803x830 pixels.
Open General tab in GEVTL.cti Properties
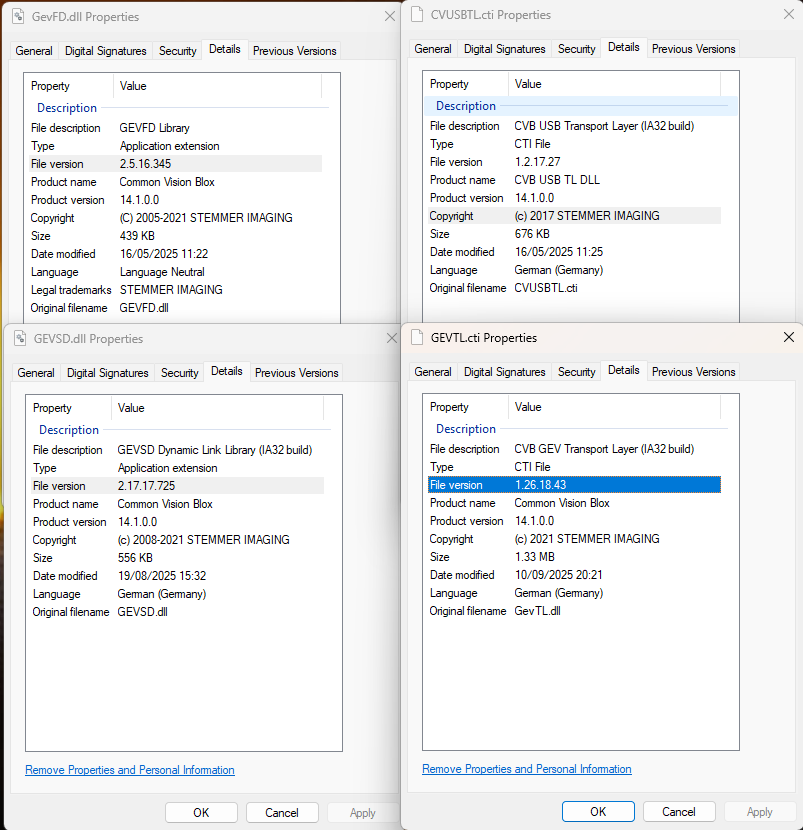pyautogui.click(x=432, y=372)
